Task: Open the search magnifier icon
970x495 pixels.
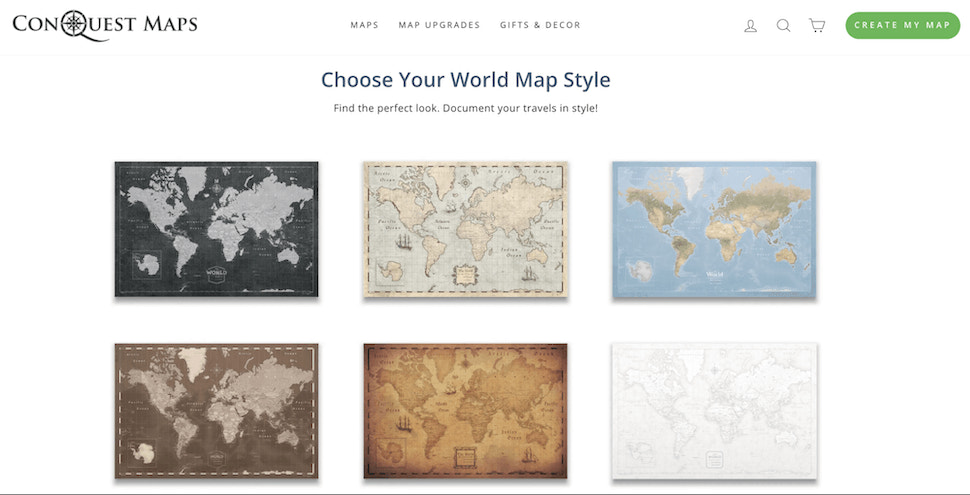Action: 783,25
